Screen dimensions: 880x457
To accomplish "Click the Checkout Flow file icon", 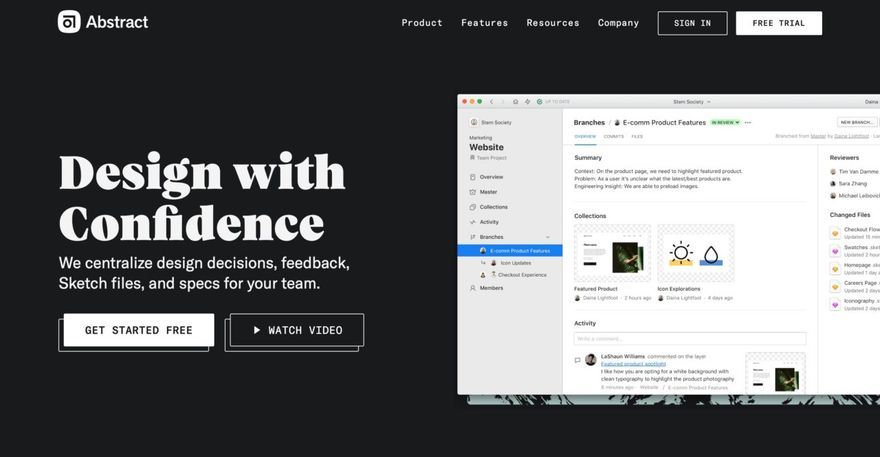I will (x=835, y=233).
